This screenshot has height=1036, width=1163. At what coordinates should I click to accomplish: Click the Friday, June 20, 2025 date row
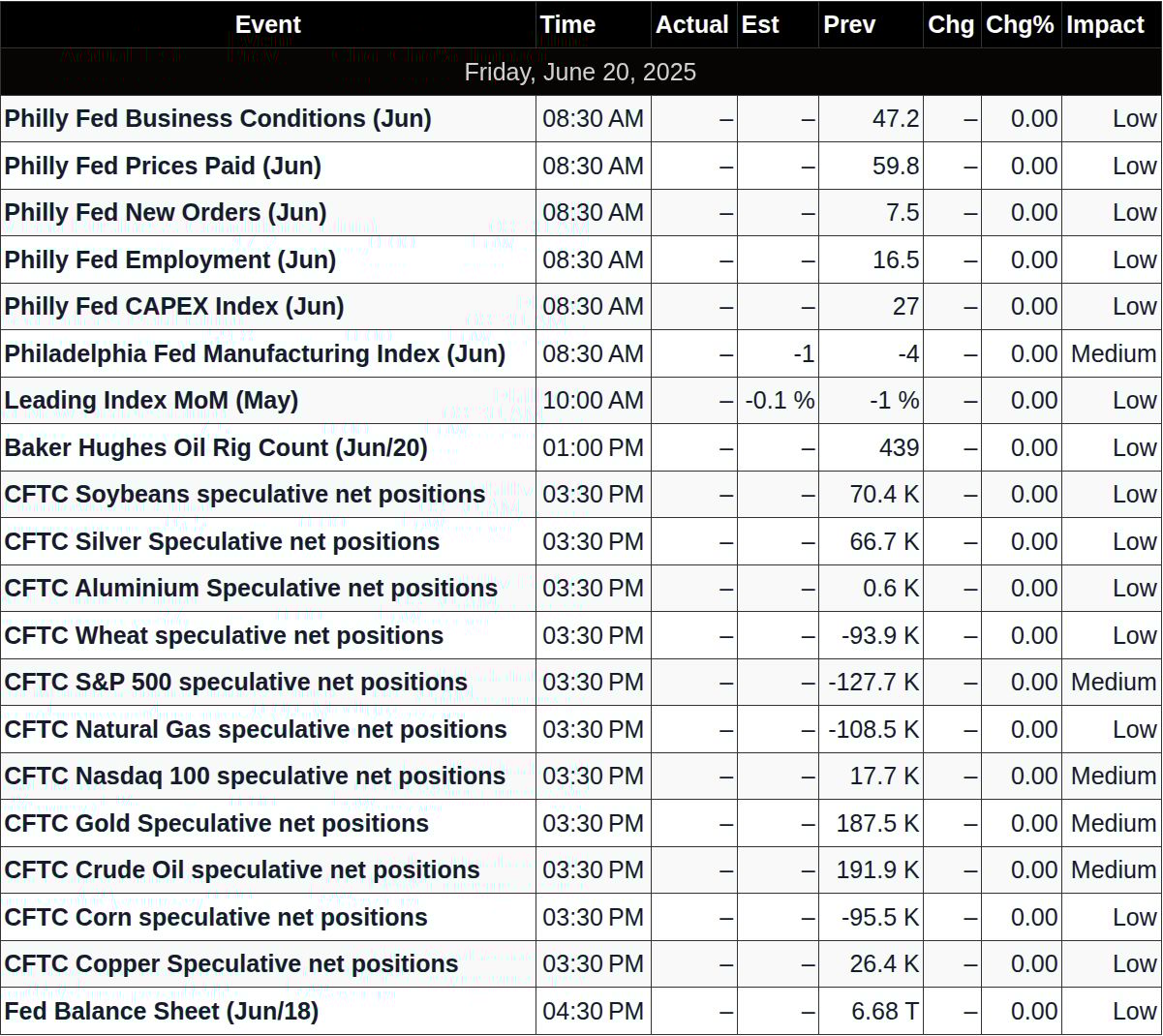pyautogui.click(x=580, y=73)
